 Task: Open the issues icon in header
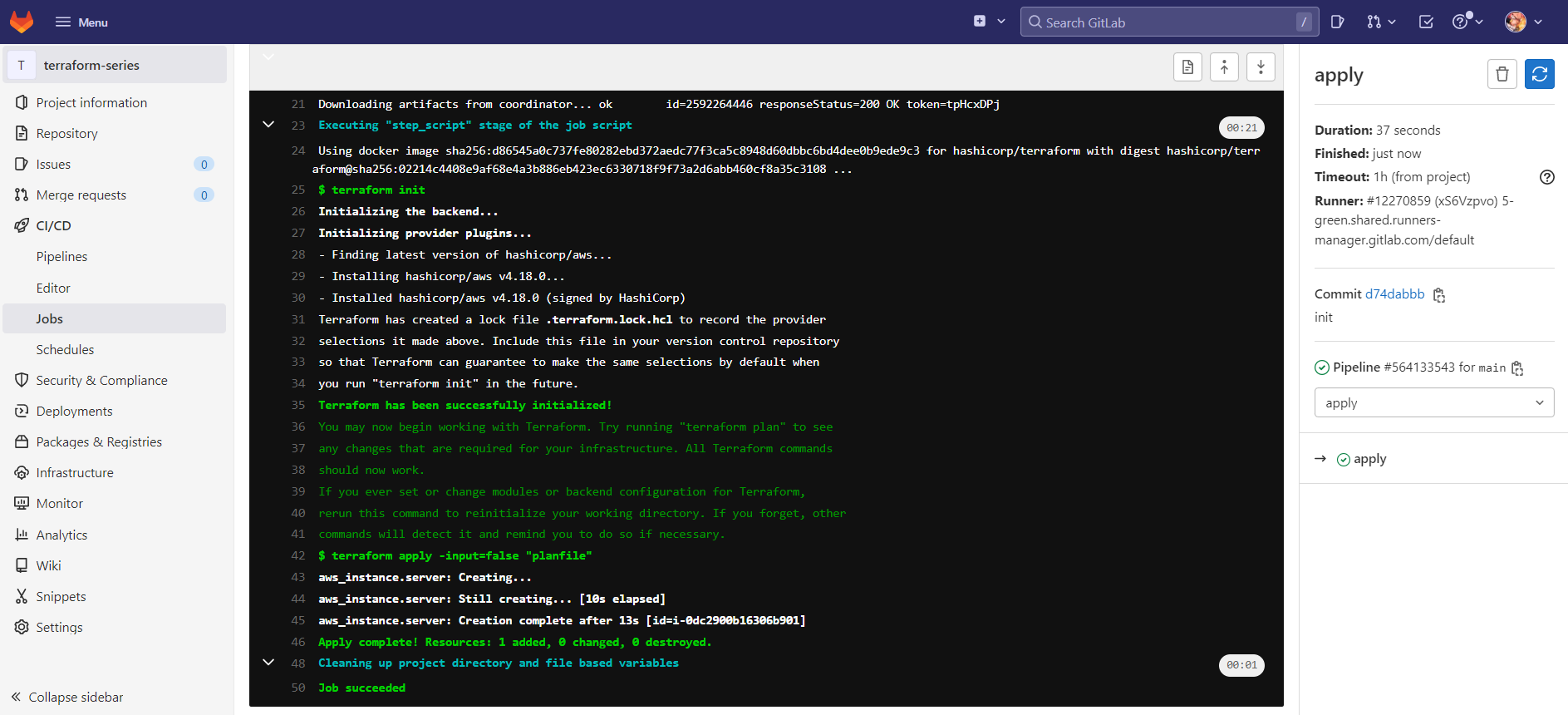[1337, 22]
